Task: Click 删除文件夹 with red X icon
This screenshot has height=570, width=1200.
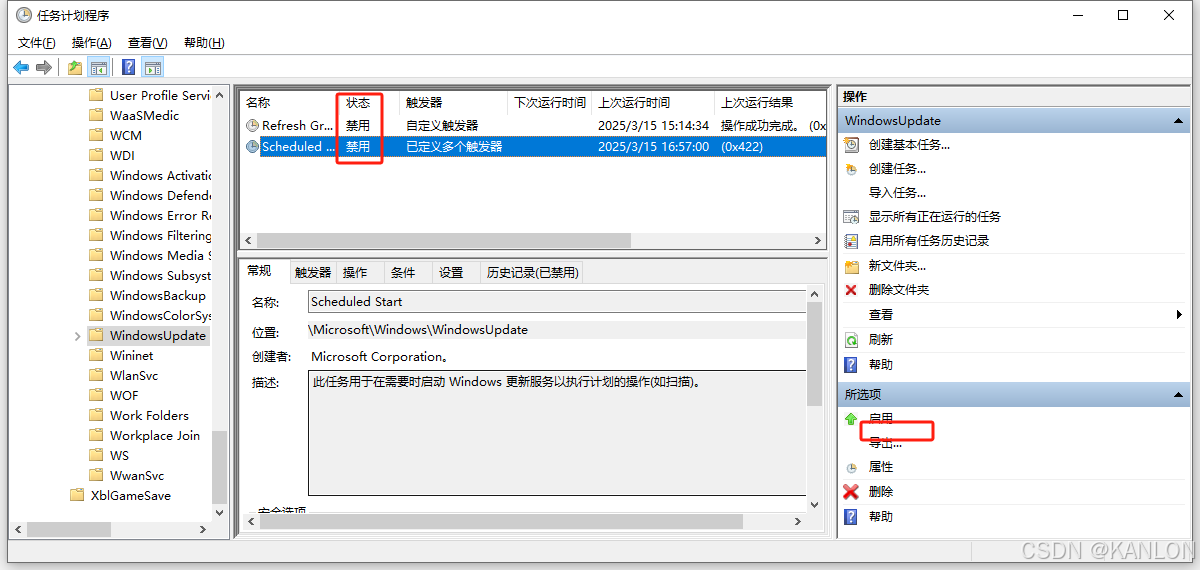Action: tap(898, 289)
